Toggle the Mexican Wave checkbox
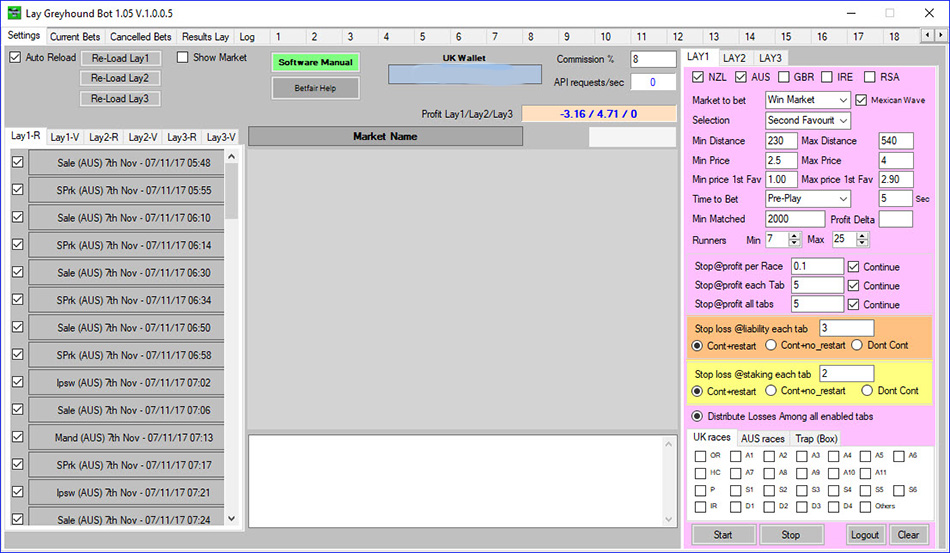 (862, 100)
